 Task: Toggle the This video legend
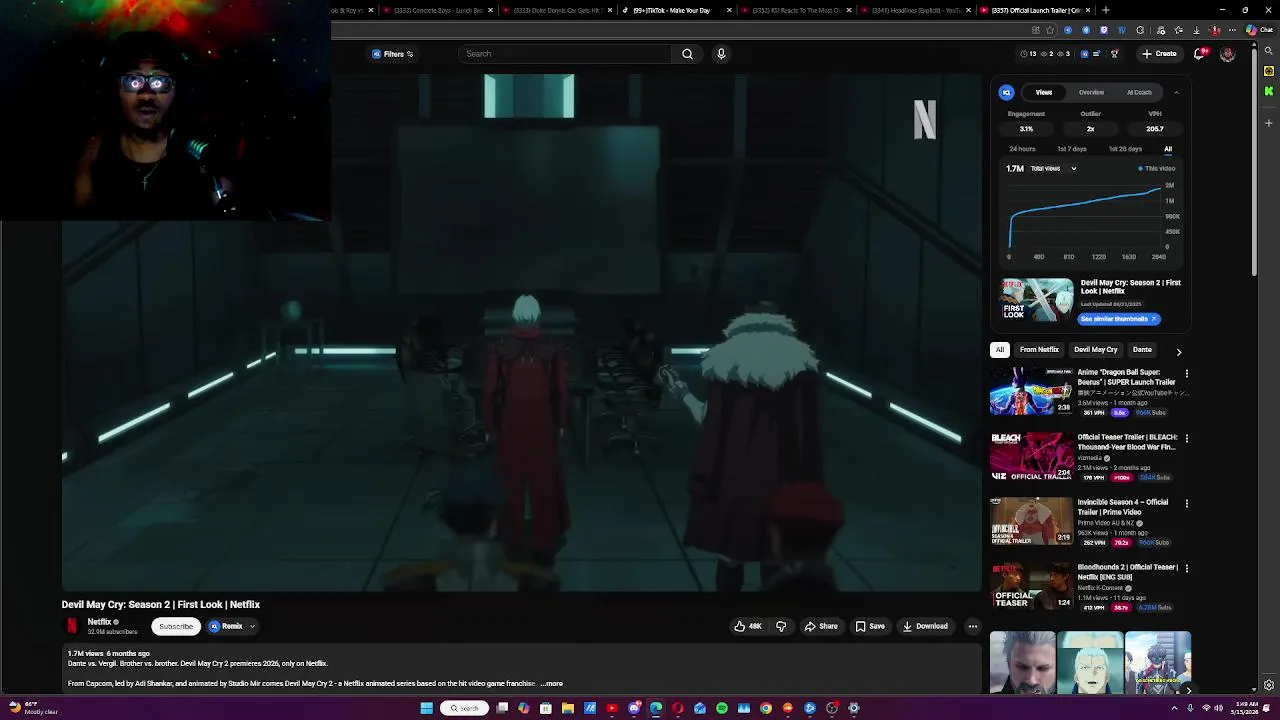click(x=1157, y=169)
